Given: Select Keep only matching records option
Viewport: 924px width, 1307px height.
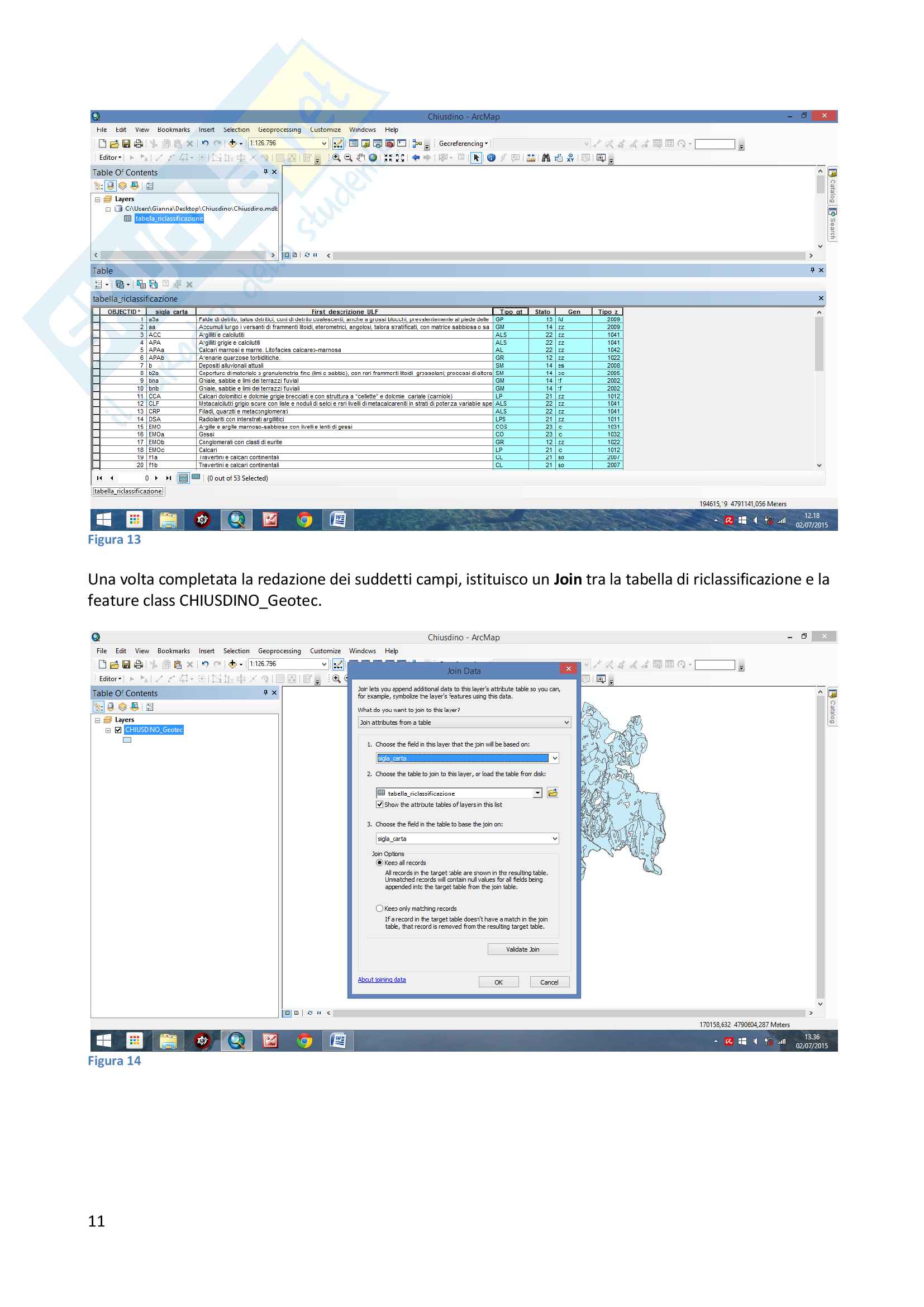Looking at the screenshot, I should point(379,909).
